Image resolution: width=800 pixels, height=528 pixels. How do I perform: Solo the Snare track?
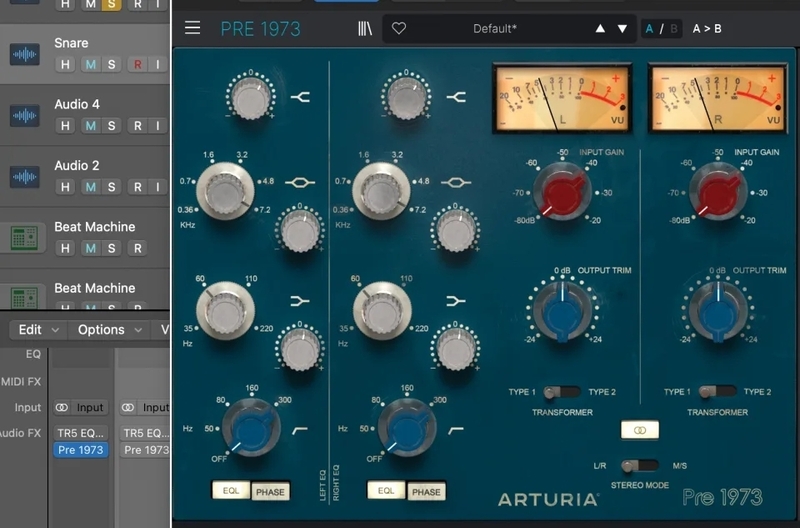click(x=111, y=64)
